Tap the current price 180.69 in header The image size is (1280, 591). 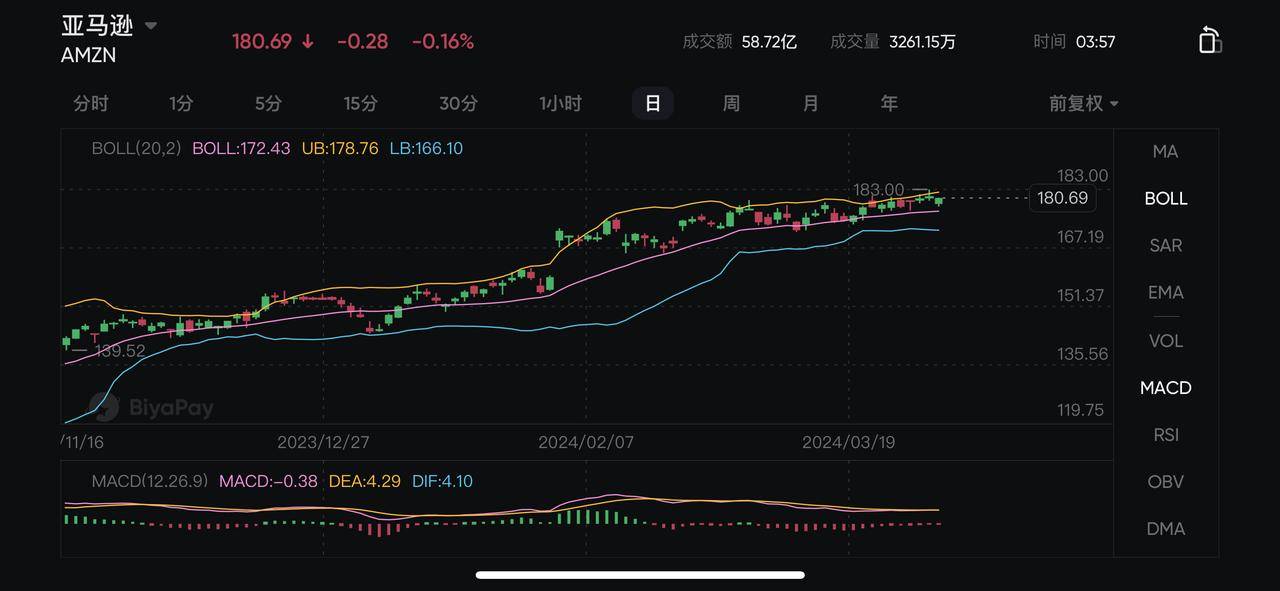coord(262,41)
